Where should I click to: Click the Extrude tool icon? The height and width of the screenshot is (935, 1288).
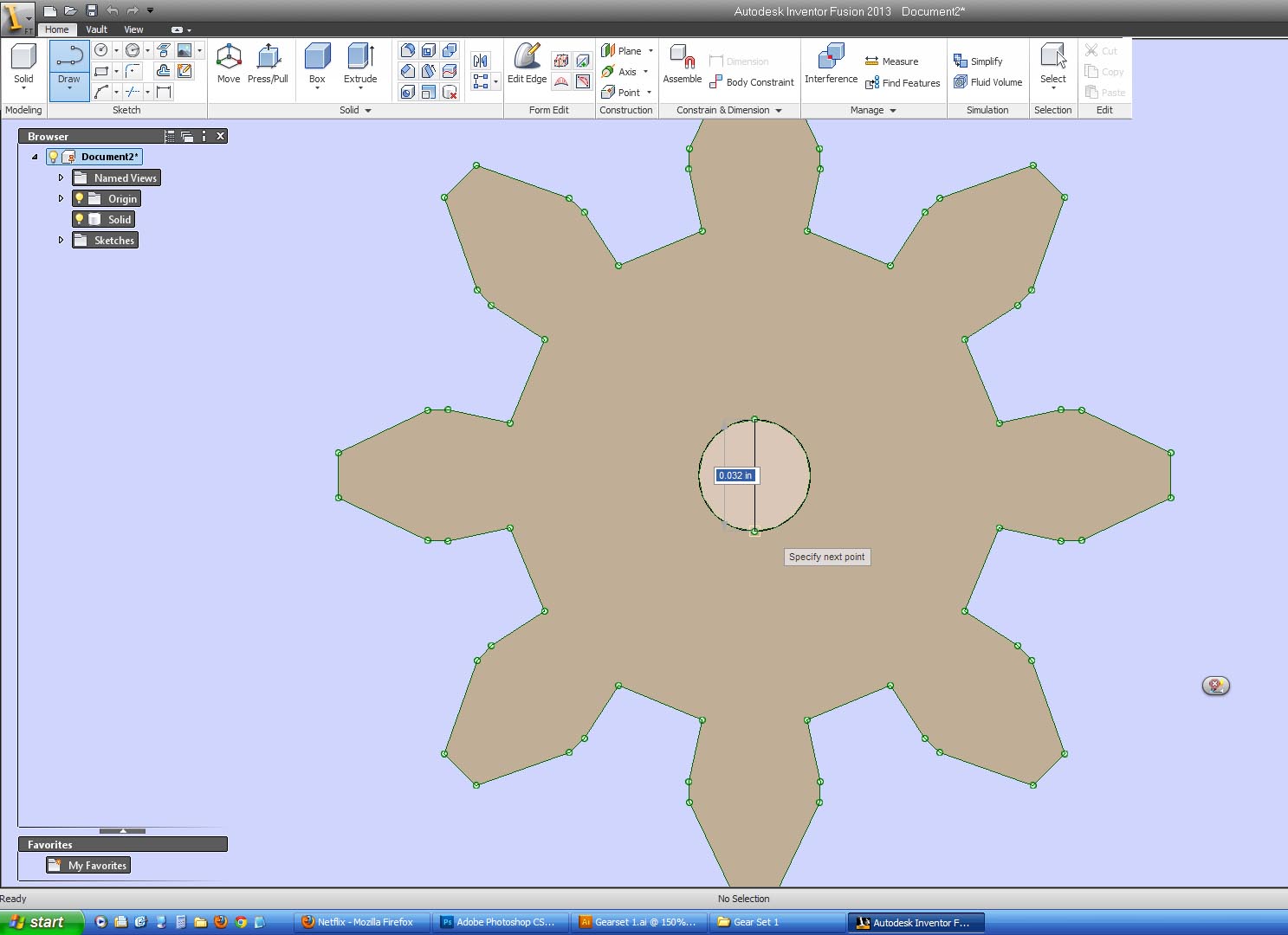click(x=360, y=57)
